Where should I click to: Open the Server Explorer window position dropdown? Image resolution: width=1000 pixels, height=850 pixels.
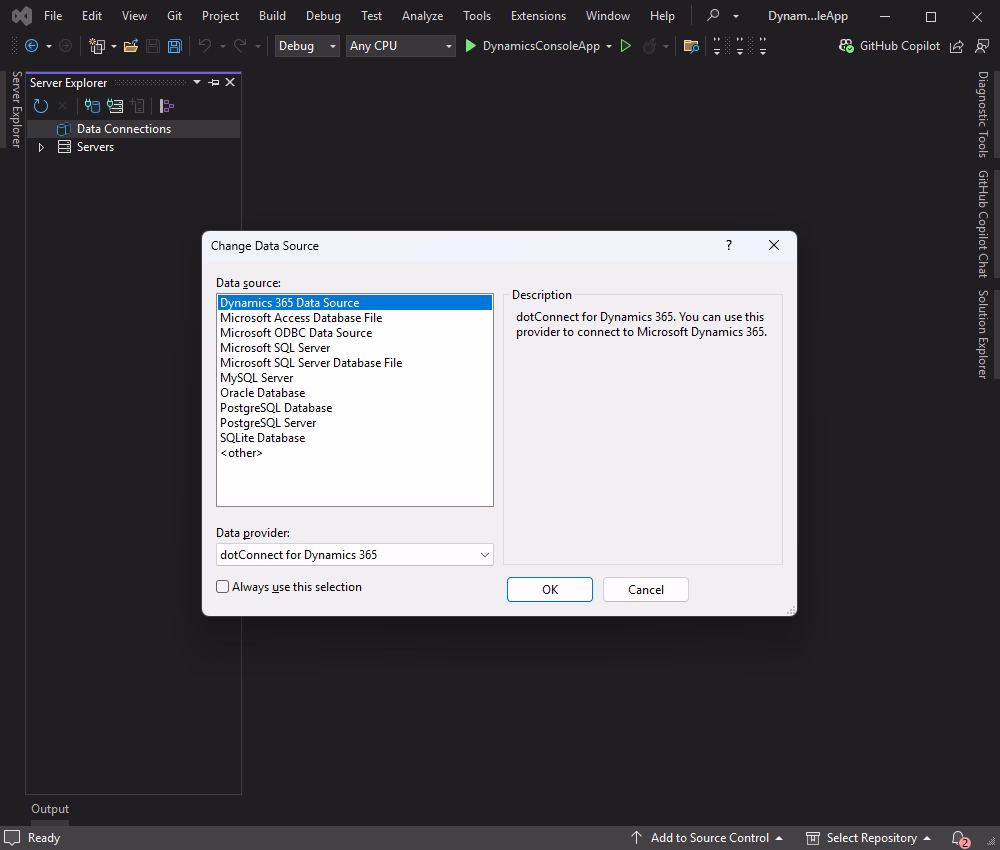coord(197,82)
